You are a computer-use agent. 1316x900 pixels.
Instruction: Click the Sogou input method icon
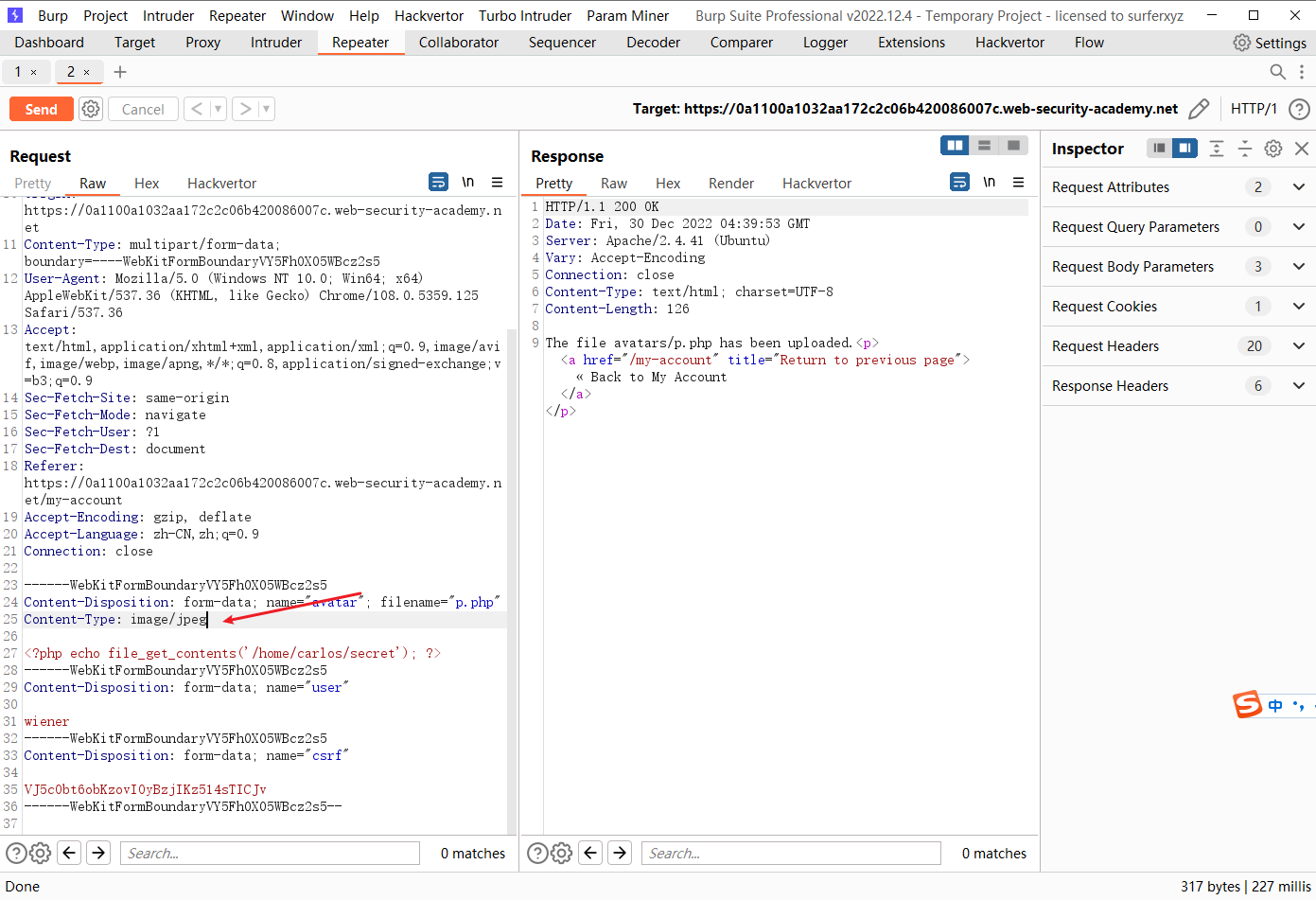1247,704
